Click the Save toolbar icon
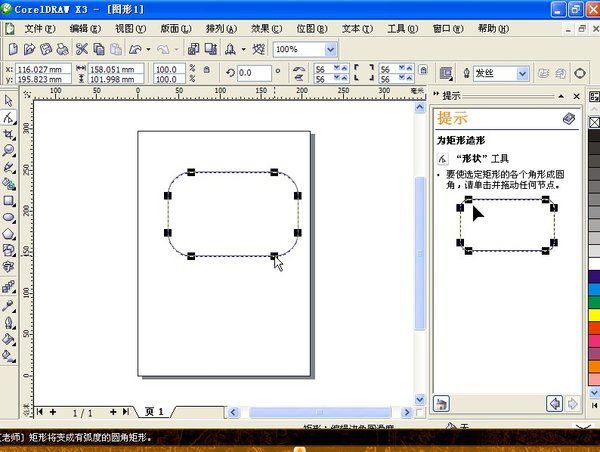600x452 pixels. 46,49
